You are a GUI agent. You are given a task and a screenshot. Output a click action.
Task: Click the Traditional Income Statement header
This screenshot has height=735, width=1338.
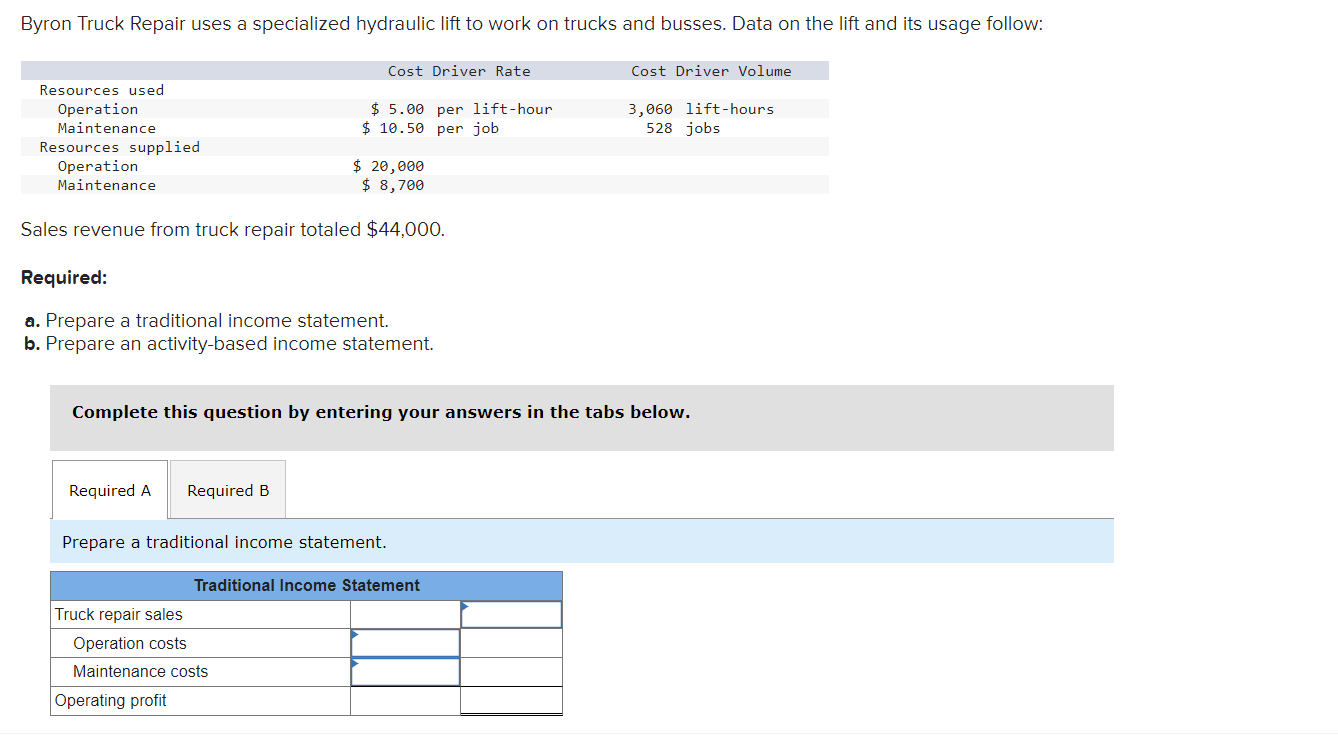305,586
